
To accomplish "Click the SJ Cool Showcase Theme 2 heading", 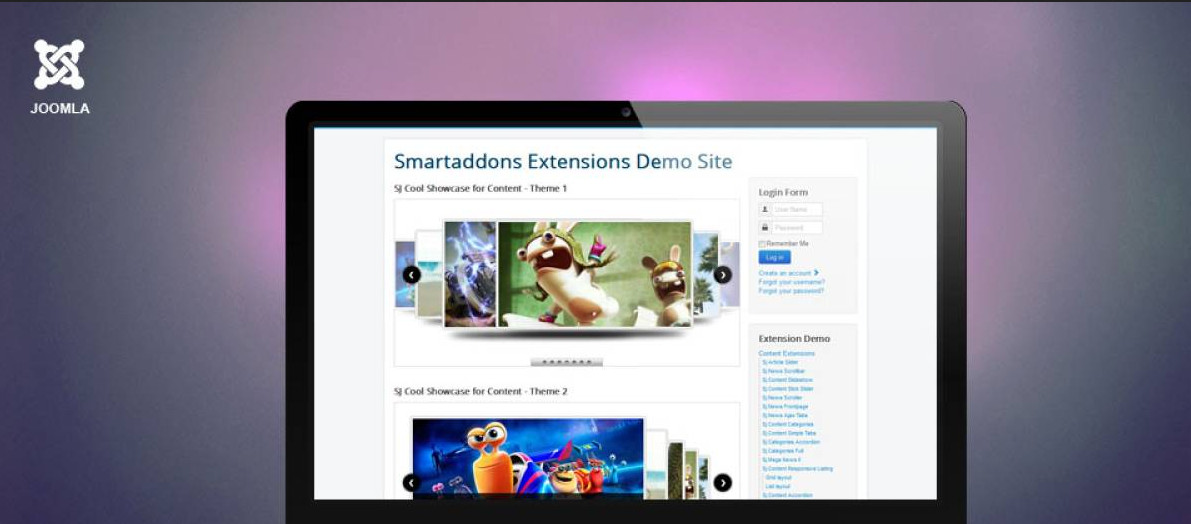I will (x=480, y=392).
